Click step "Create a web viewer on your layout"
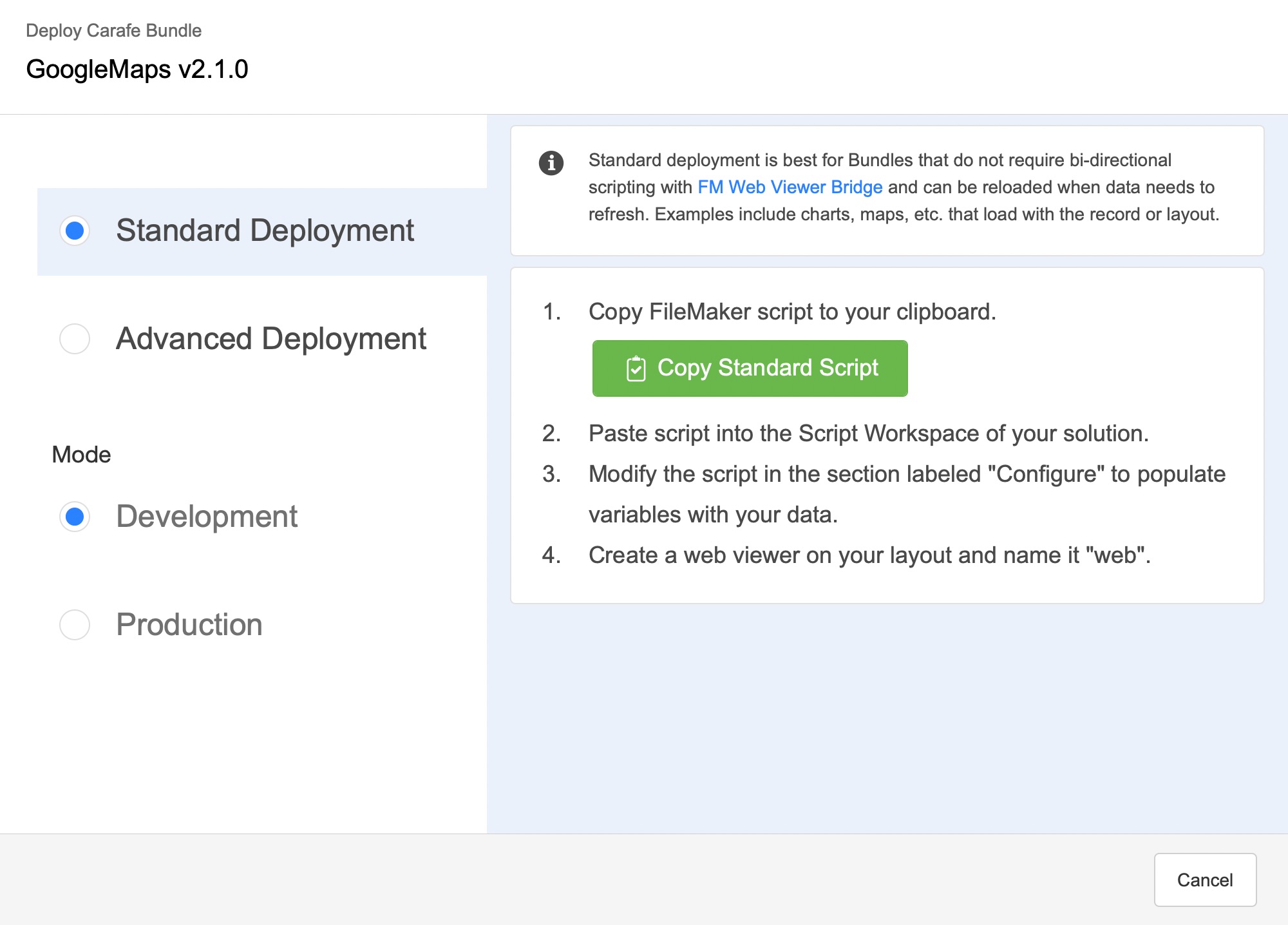 coord(869,555)
